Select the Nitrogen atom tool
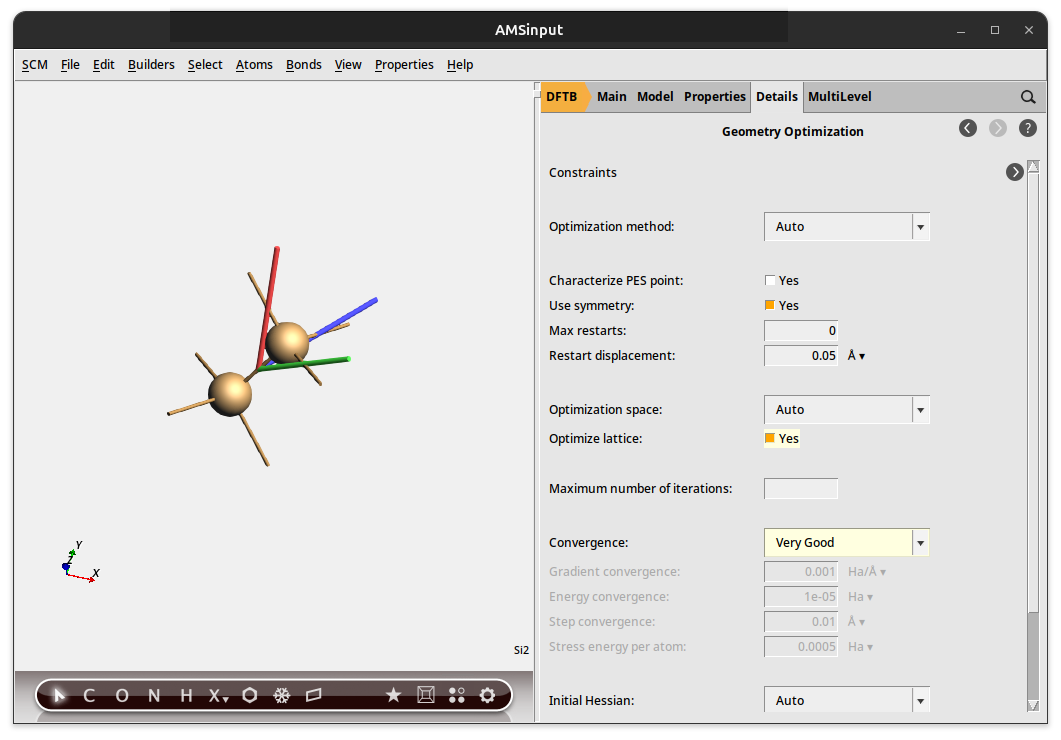 (152, 695)
